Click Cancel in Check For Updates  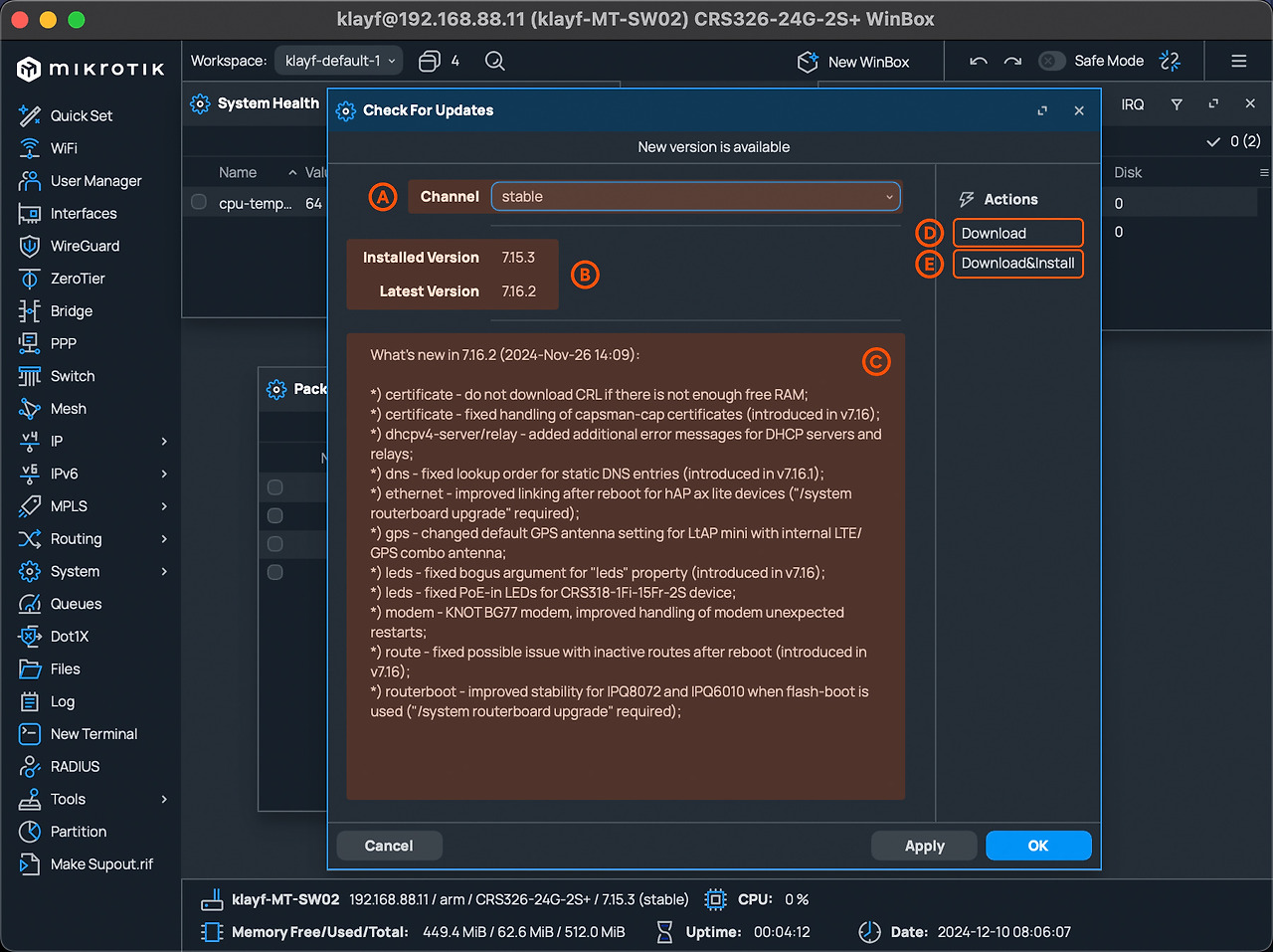point(389,846)
